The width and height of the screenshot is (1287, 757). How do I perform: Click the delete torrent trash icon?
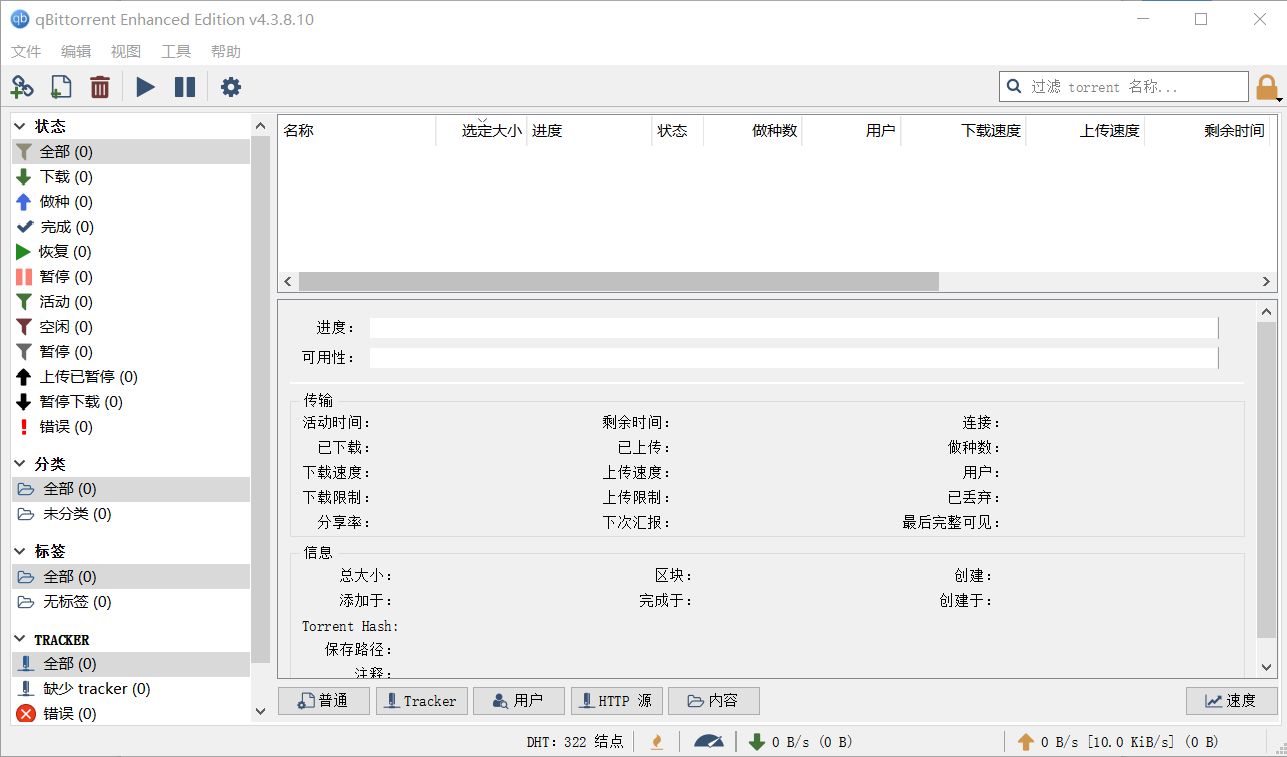tap(100, 87)
